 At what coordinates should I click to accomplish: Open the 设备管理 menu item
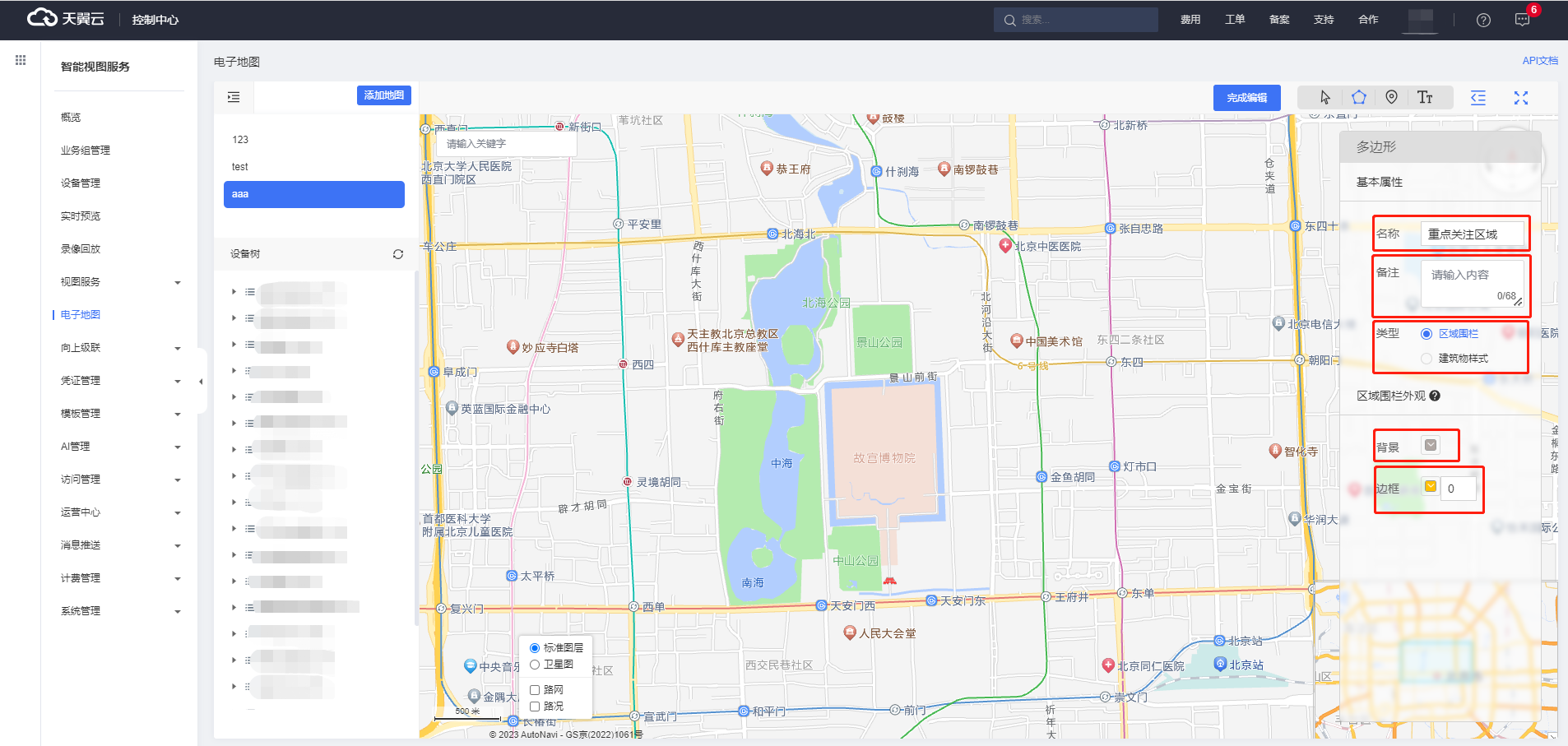[81, 183]
